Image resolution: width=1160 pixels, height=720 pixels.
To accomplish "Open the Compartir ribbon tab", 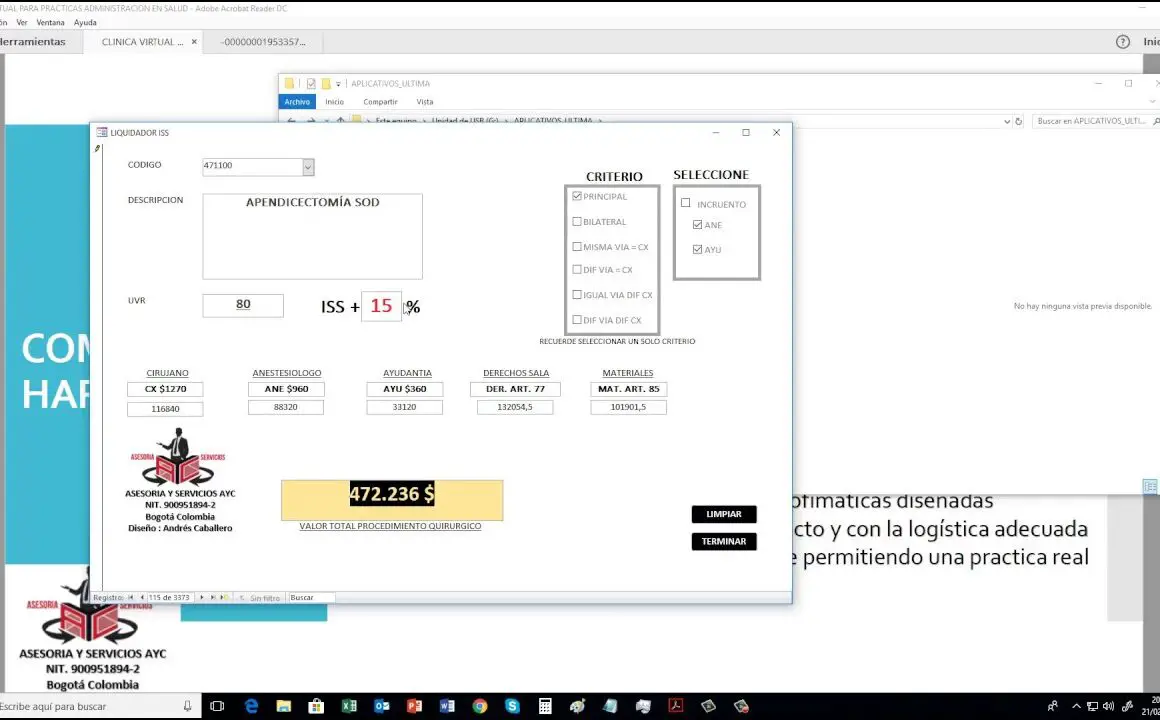I will click(380, 102).
